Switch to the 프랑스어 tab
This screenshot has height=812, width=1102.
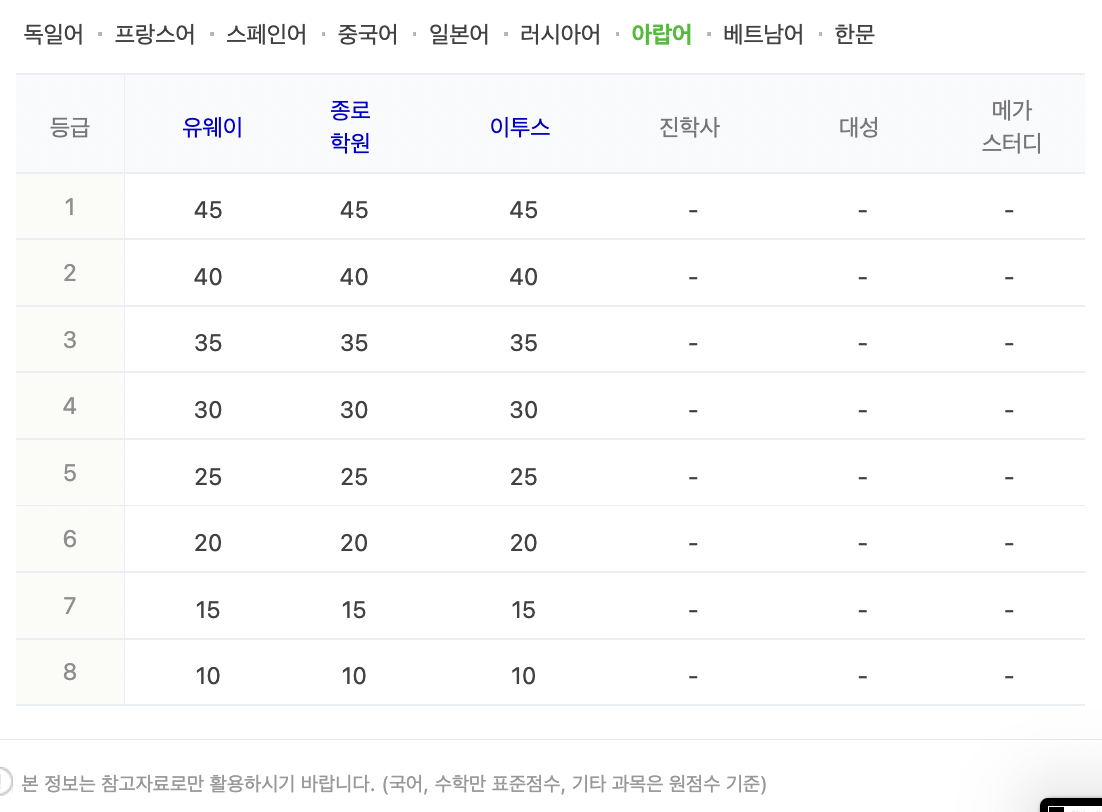pos(155,34)
